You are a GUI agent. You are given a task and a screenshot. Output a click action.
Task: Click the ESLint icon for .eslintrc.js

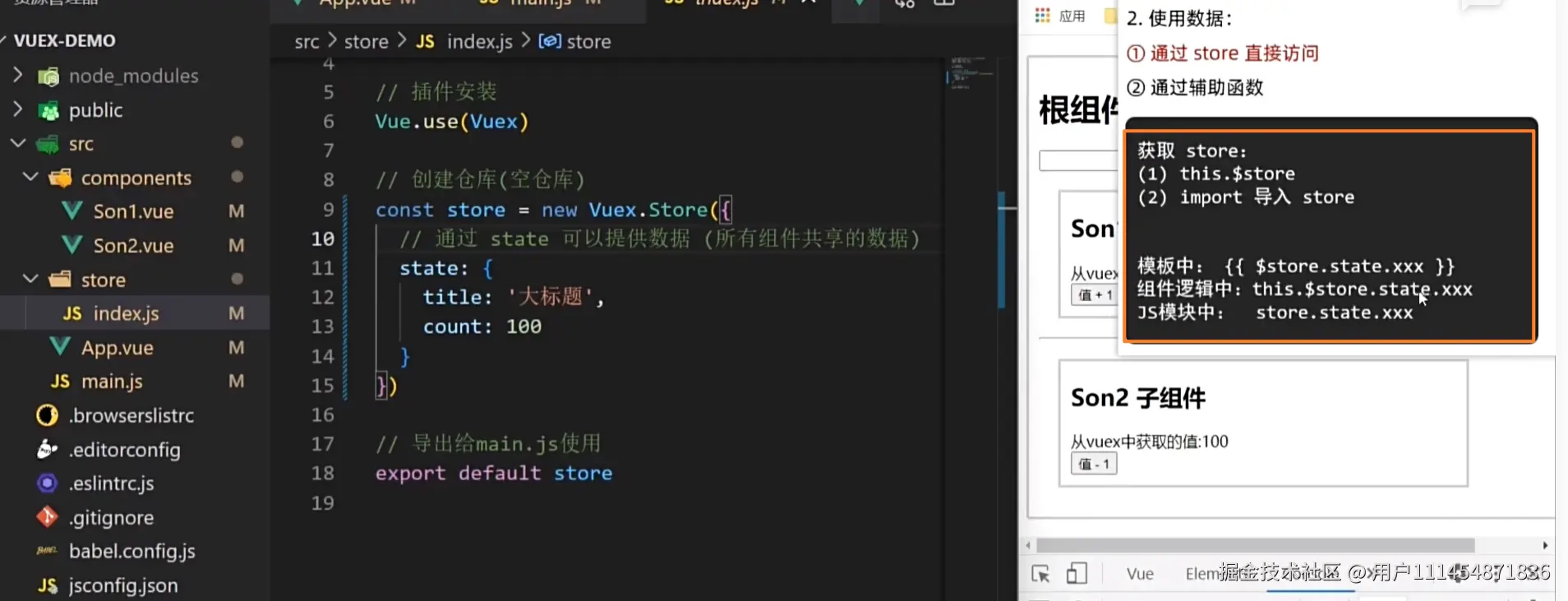coord(47,483)
